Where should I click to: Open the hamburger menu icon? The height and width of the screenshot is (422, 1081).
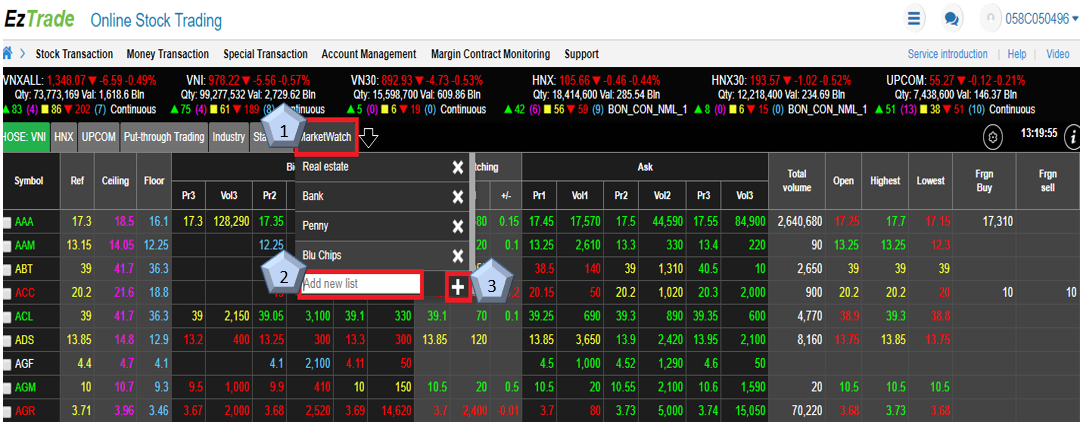914,18
